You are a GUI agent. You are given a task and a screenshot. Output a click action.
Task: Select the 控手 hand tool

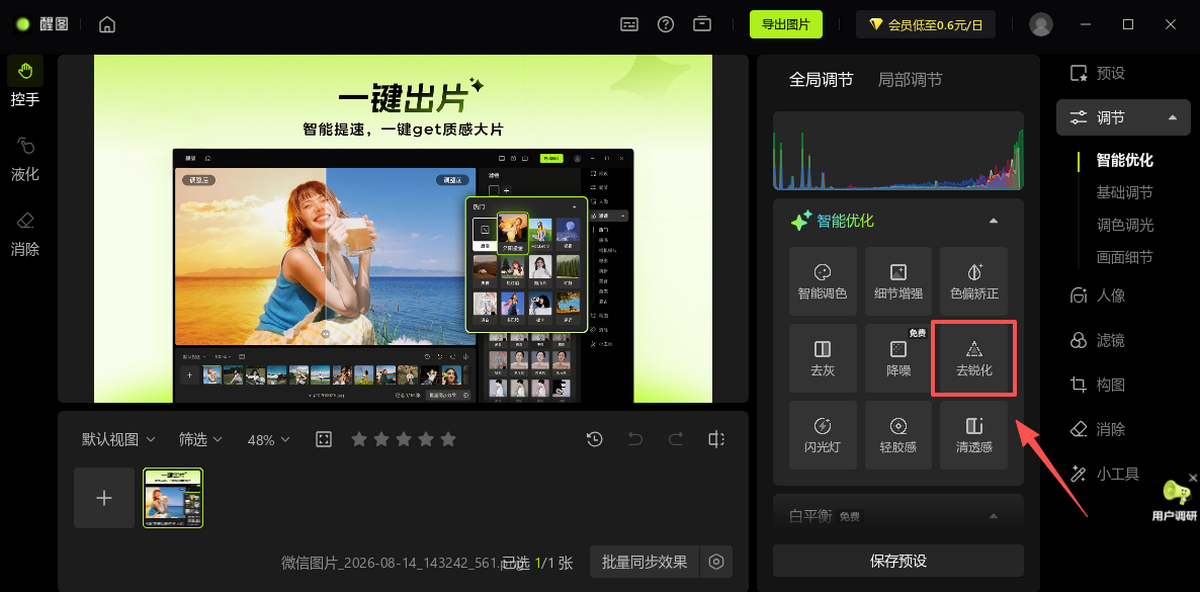click(25, 83)
